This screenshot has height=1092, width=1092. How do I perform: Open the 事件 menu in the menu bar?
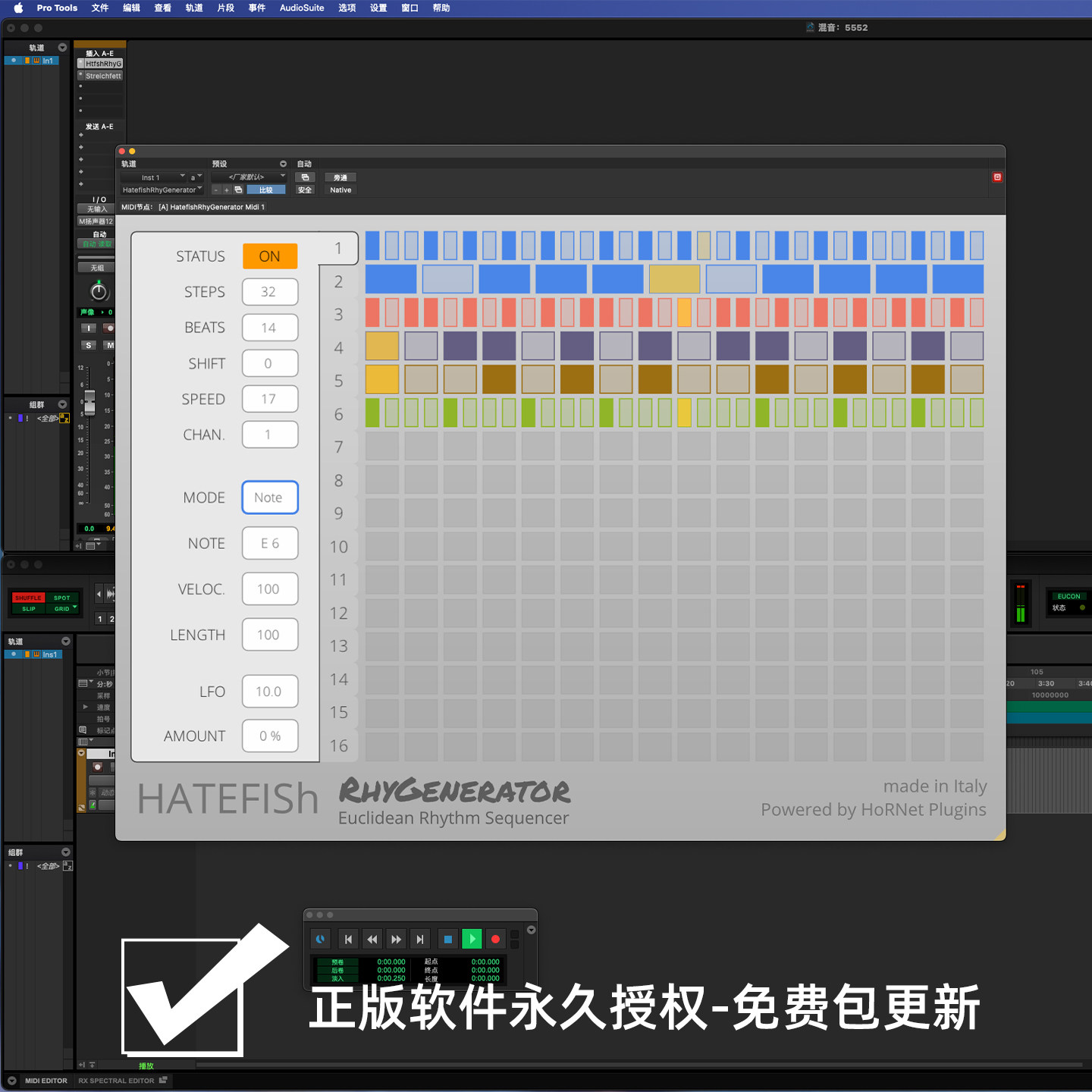[257, 8]
